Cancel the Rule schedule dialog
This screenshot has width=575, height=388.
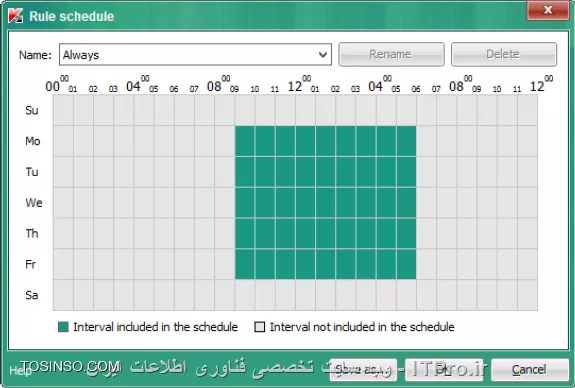[x=530, y=369]
